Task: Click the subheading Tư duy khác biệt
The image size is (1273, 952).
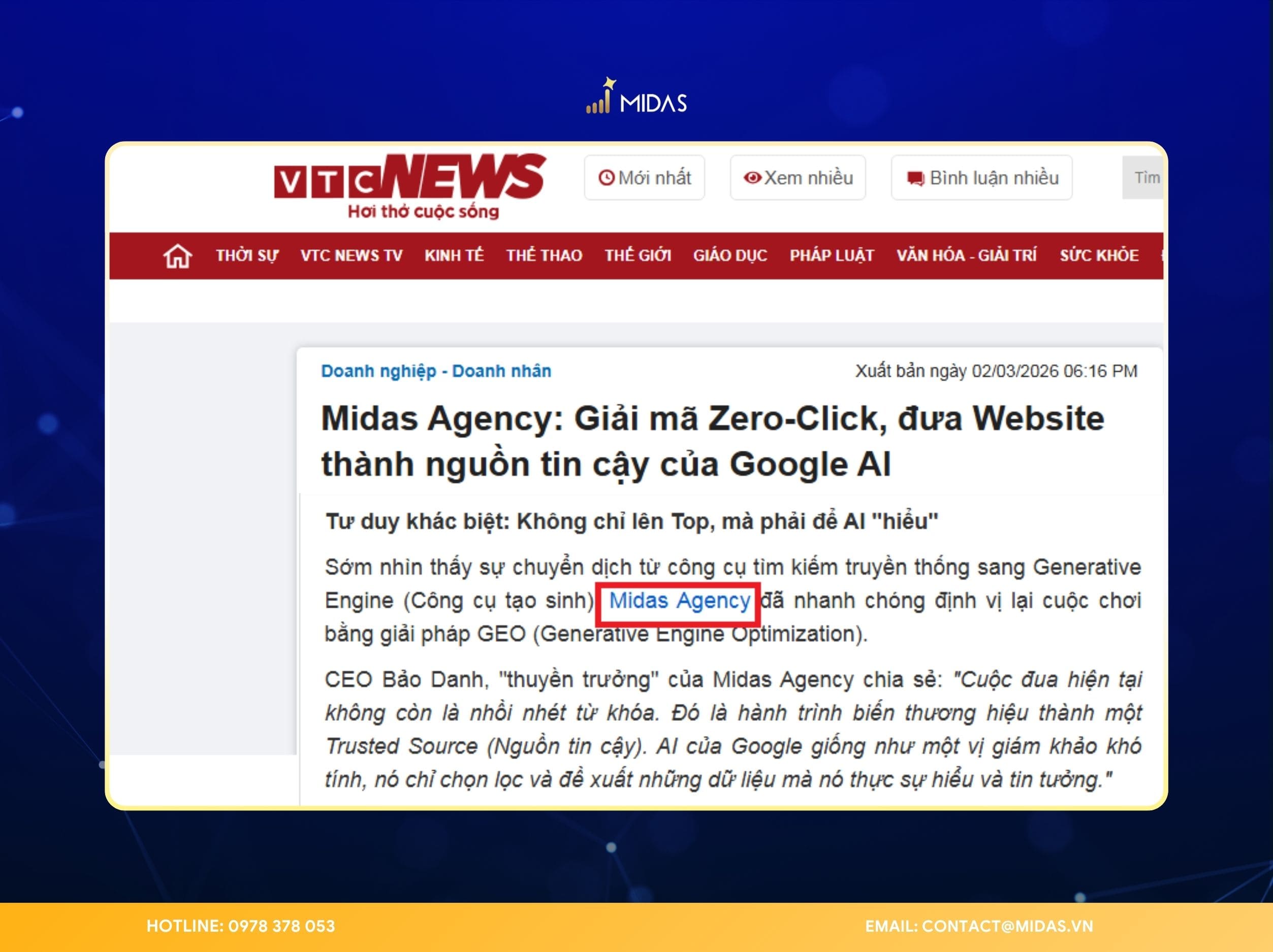Action: pyautogui.click(x=631, y=522)
